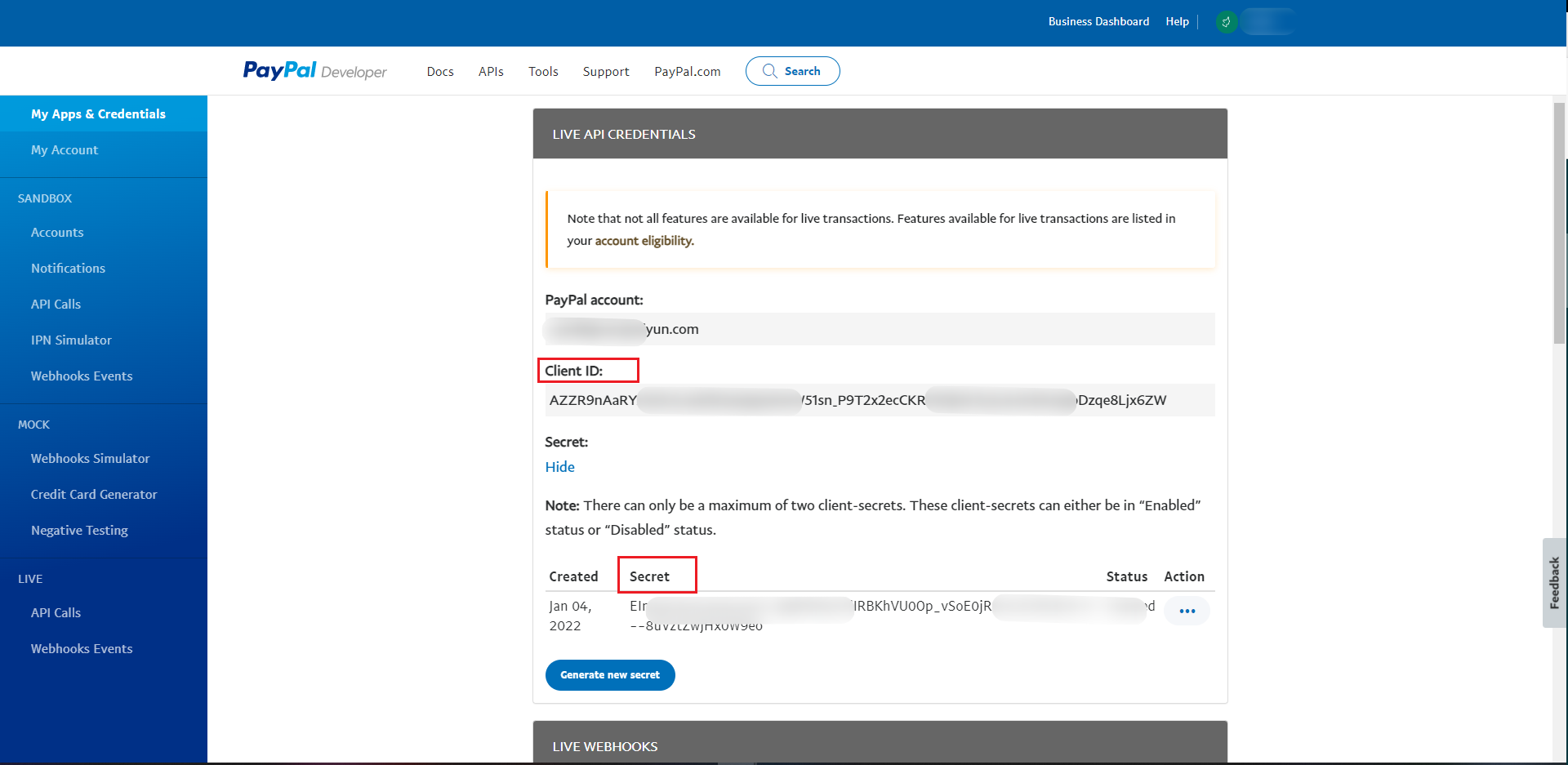1568x765 pixels.
Task: Open the Tools menu
Action: coord(543,72)
